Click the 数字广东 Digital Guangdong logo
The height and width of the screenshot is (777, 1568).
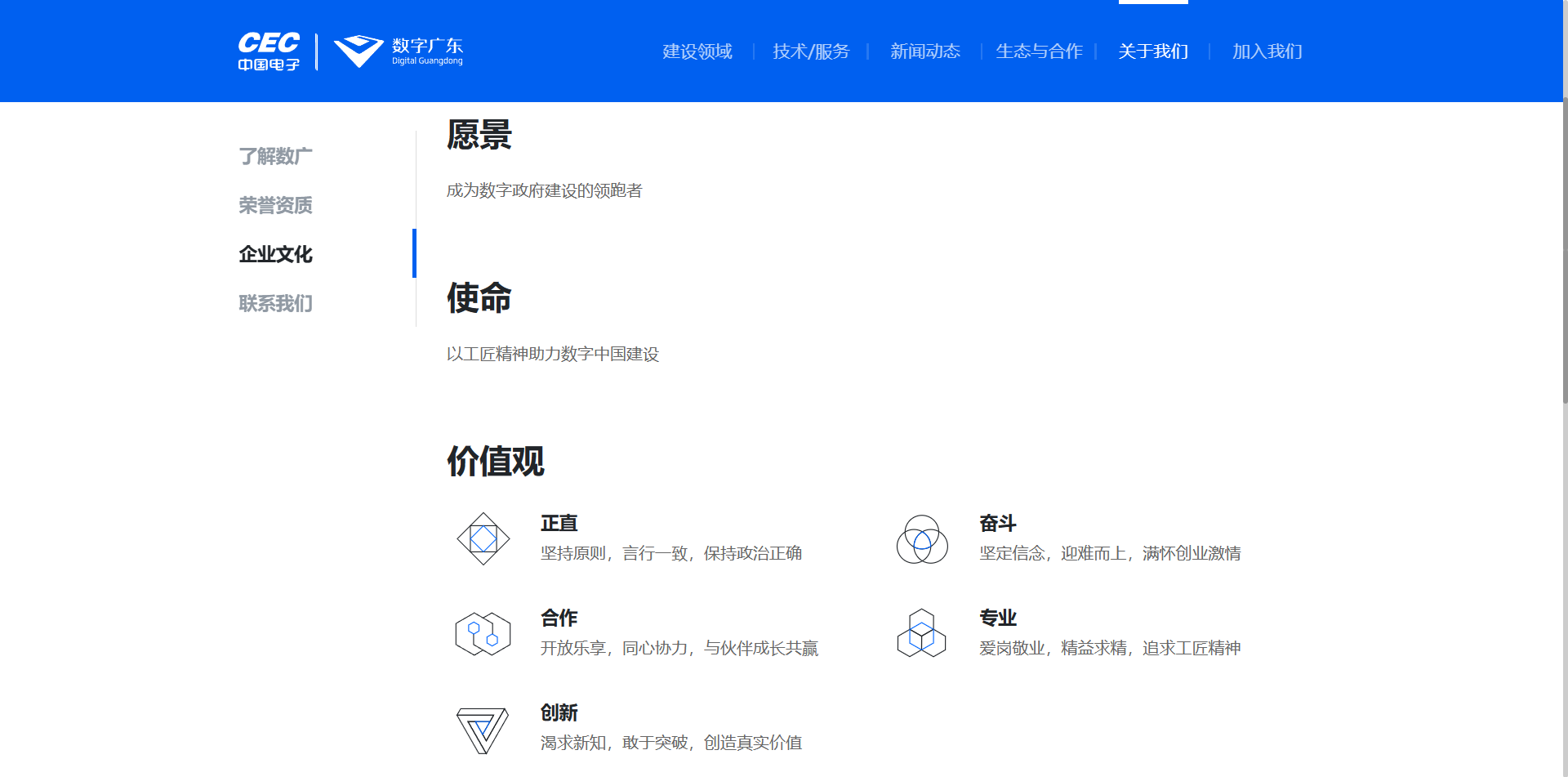pyautogui.click(x=399, y=51)
